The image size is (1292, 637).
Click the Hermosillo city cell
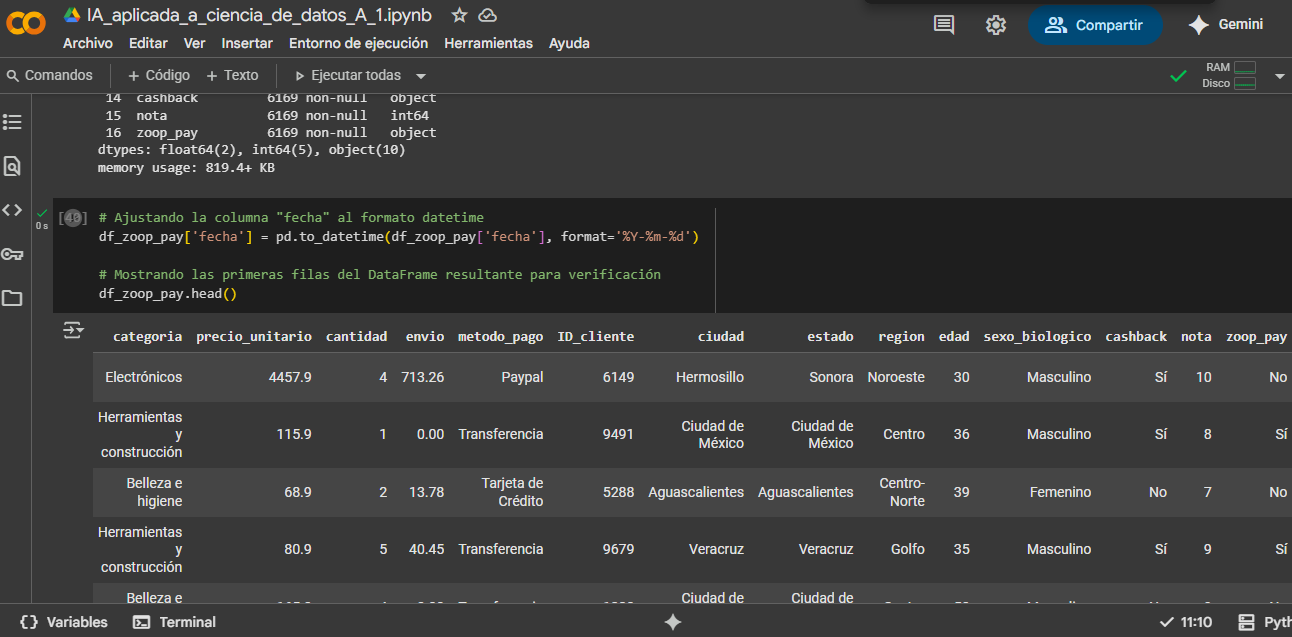coord(710,377)
